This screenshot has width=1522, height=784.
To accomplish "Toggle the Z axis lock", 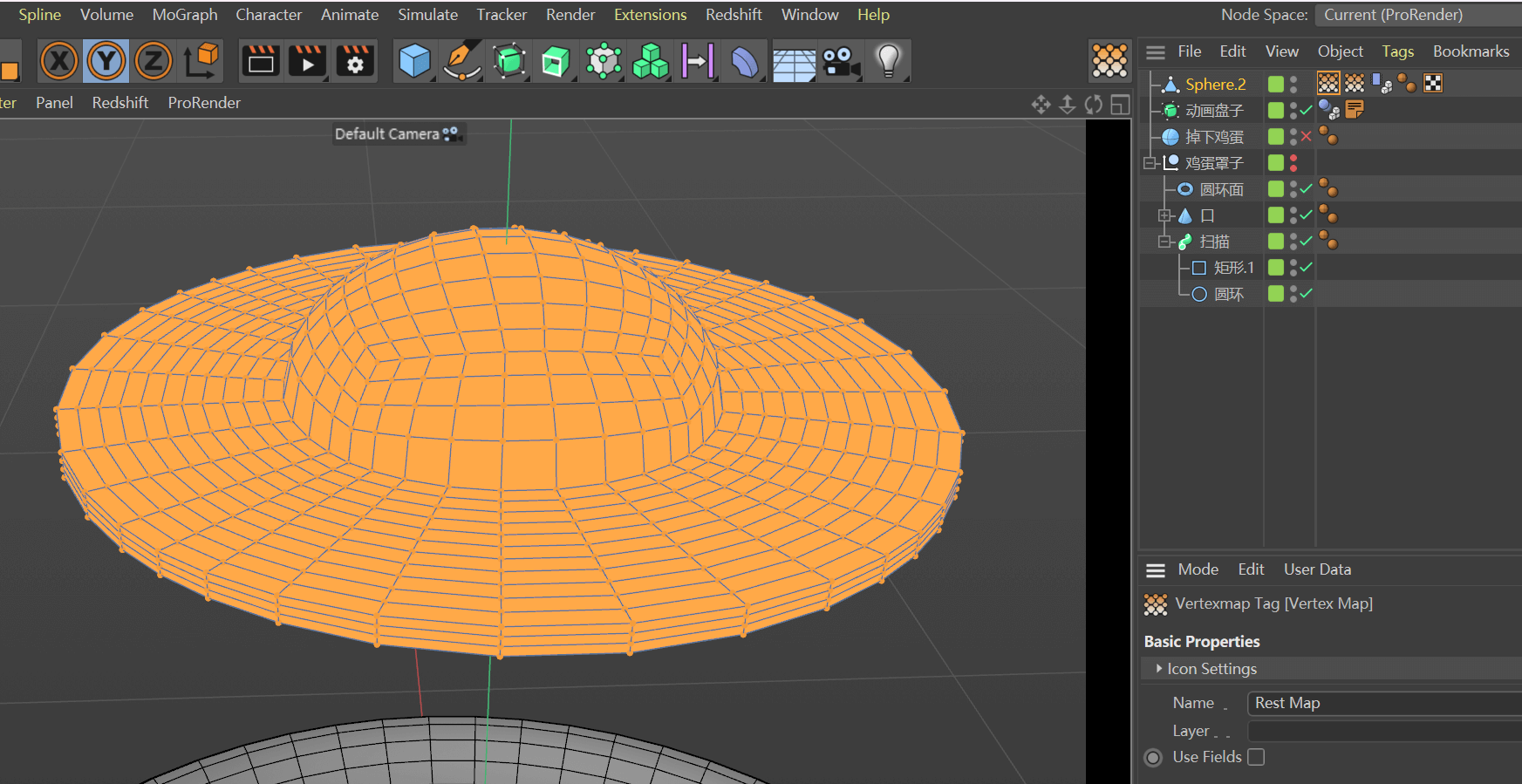I will [154, 61].
